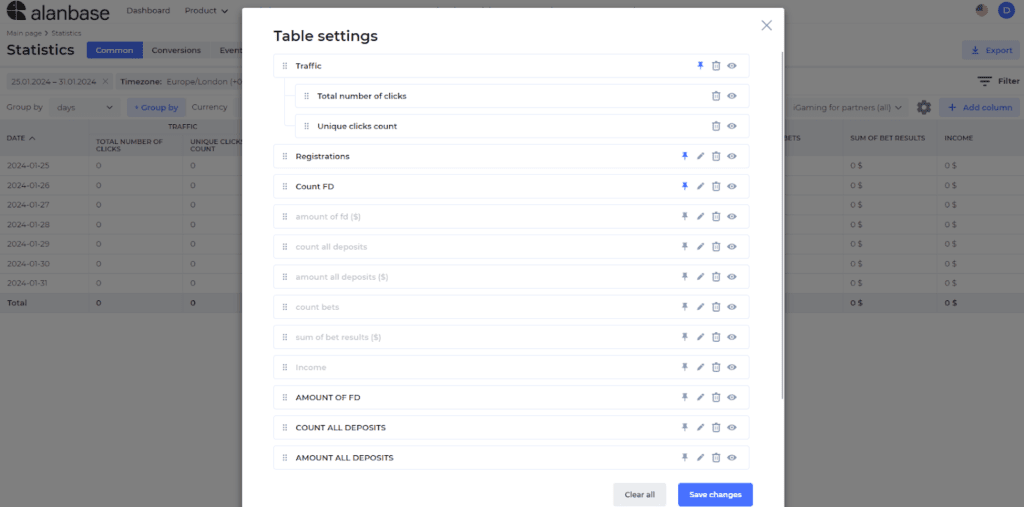Click the Save changes button
The height and width of the screenshot is (507, 1024).
click(x=715, y=495)
